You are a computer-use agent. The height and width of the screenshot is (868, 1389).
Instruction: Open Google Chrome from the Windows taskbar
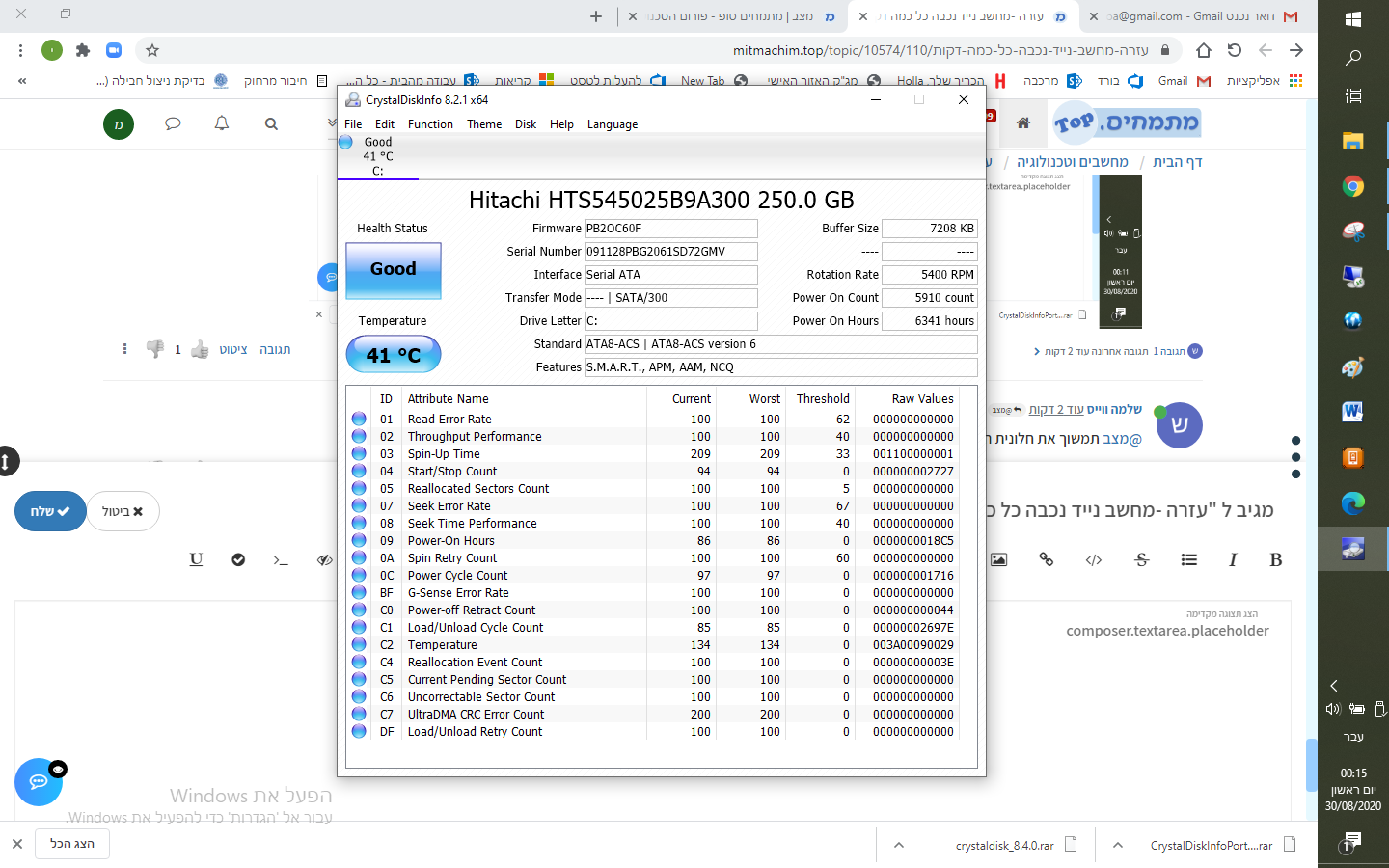tap(1352, 186)
